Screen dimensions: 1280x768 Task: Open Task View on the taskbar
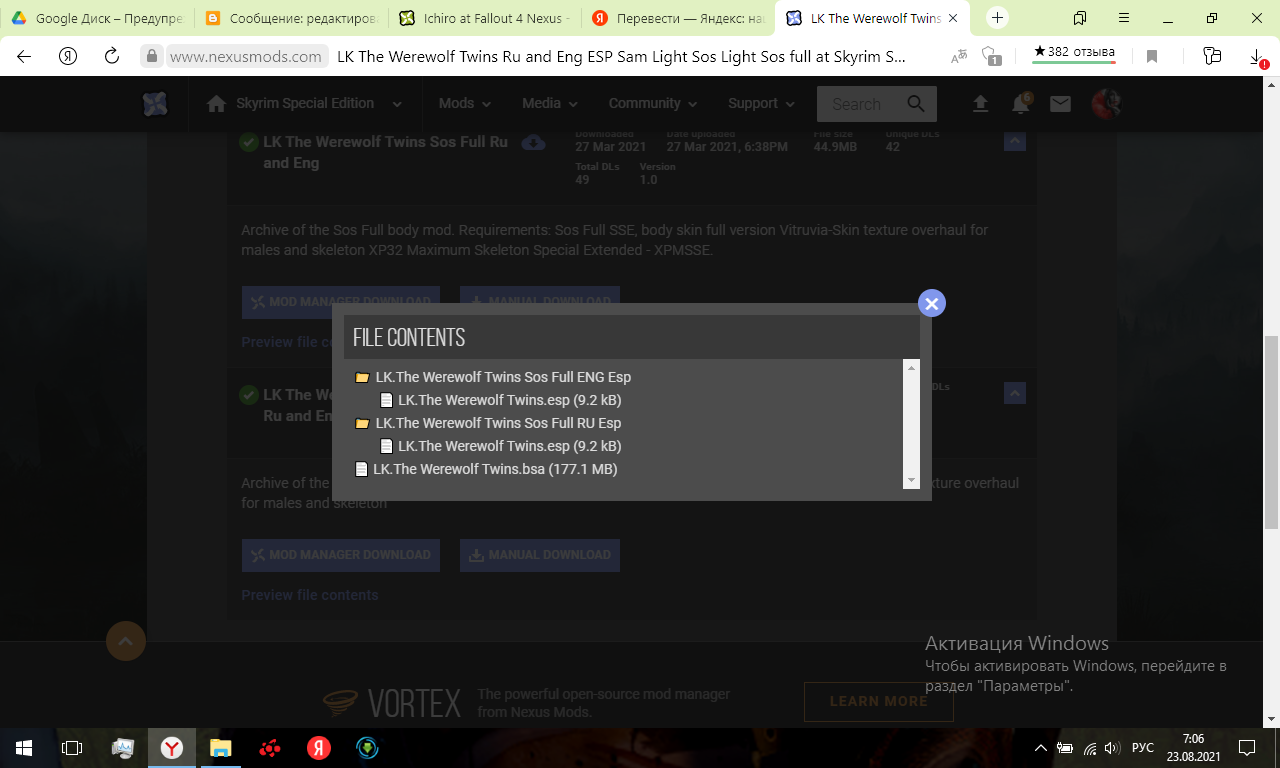point(72,747)
